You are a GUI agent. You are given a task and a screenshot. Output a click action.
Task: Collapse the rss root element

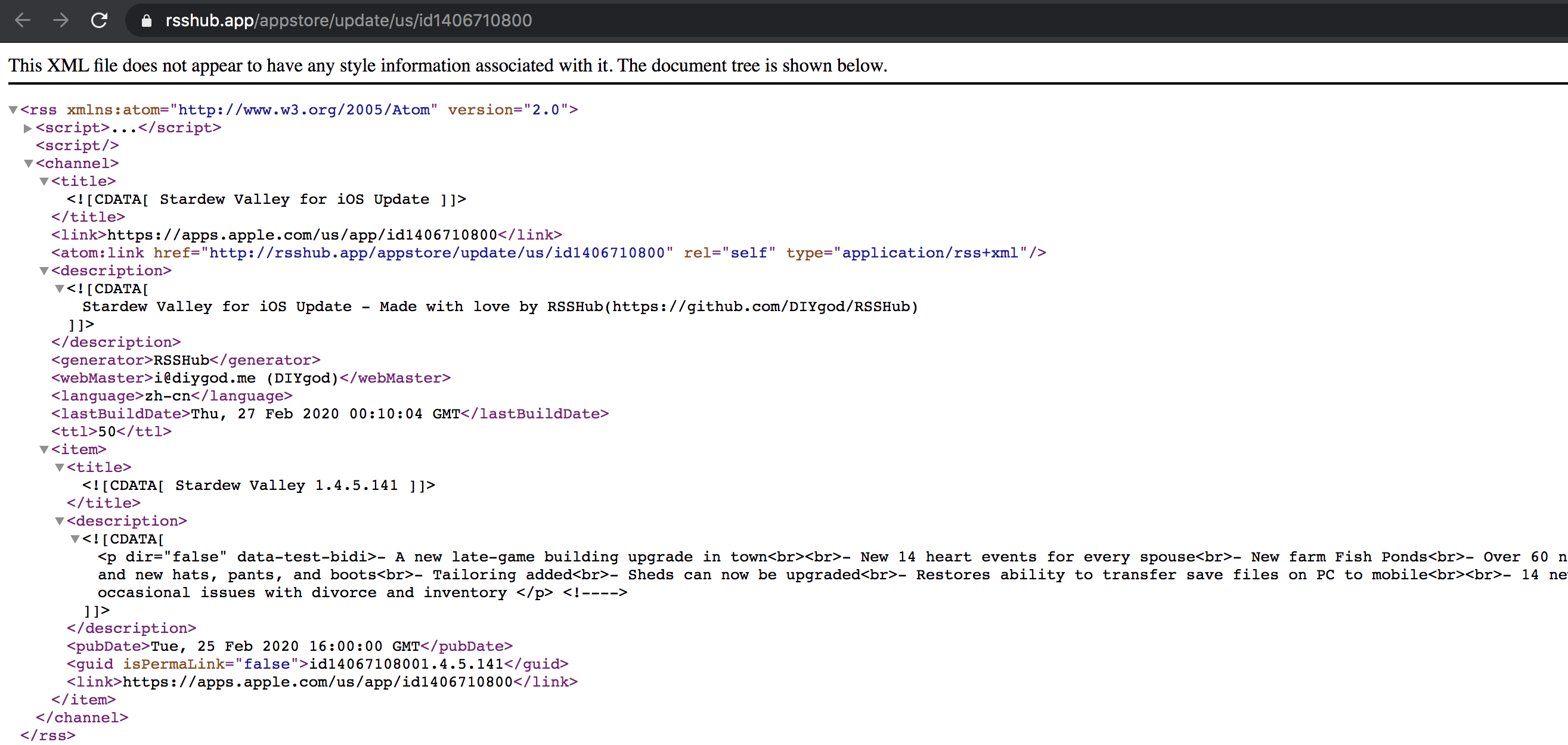[x=13, y=110]
